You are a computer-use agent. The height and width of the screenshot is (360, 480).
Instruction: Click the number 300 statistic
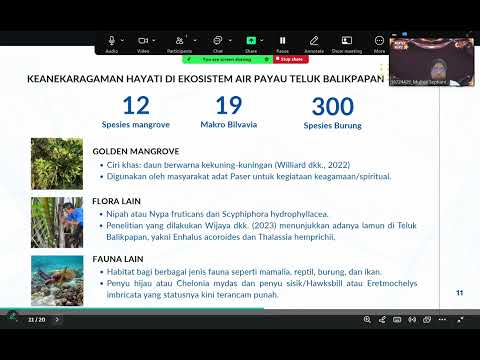(x=333, y=106)
